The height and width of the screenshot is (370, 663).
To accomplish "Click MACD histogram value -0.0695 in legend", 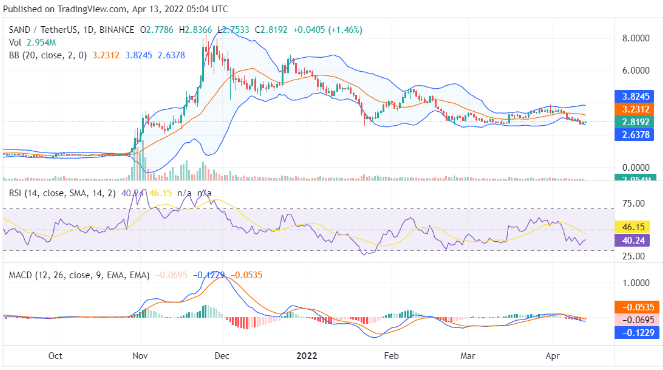I will [x=171, y=275].
